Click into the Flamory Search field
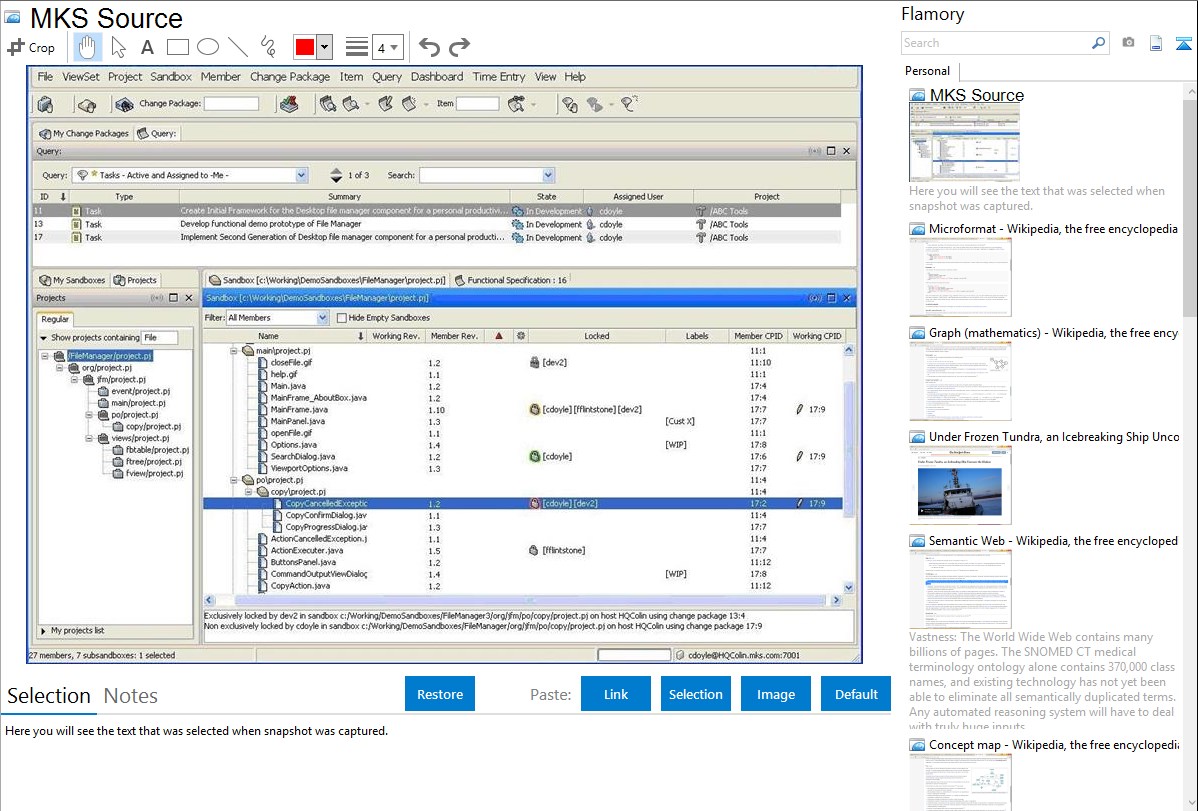The image size is (1198, 811). [995, 43]
